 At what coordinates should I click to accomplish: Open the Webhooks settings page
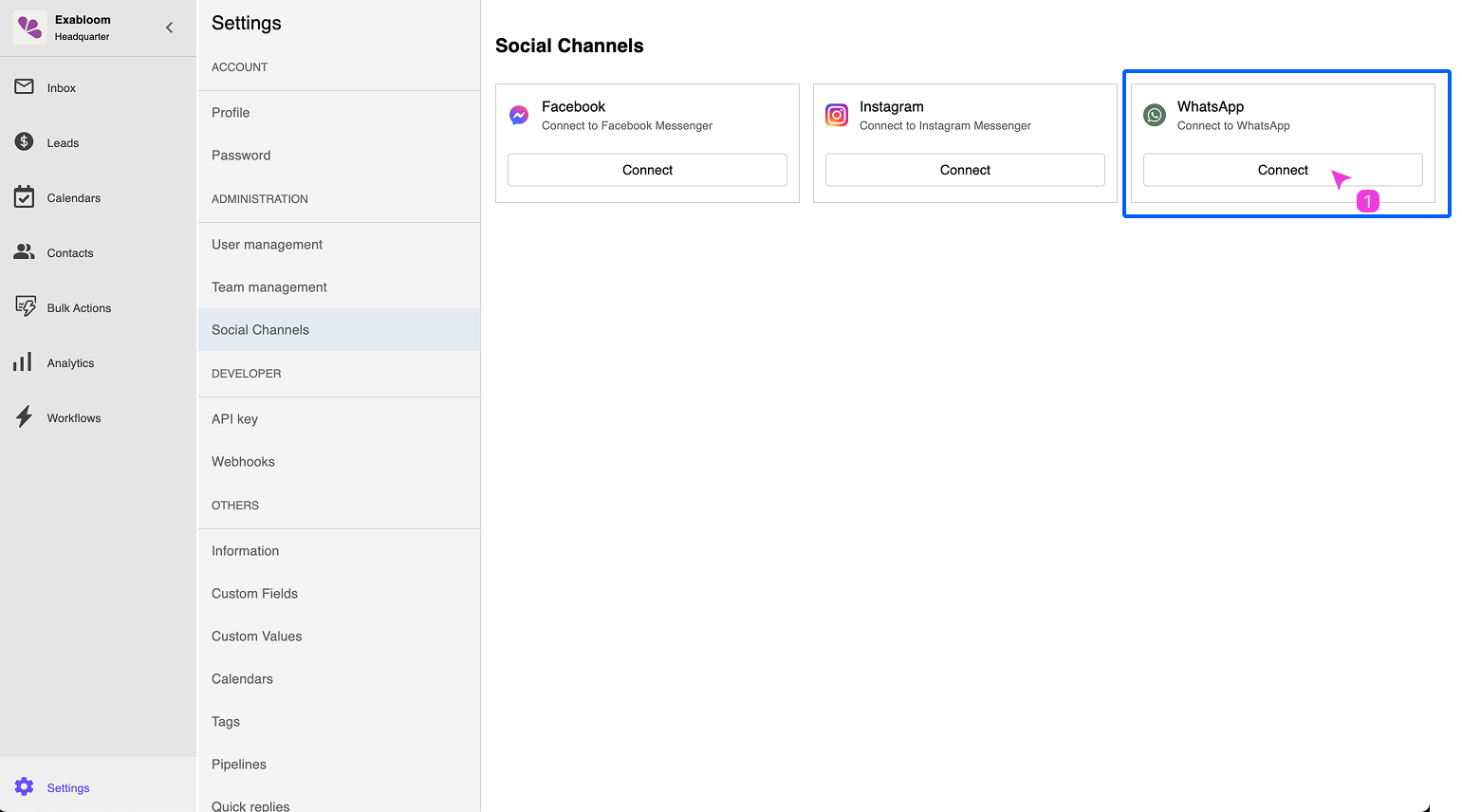click(x=243, y=461)
